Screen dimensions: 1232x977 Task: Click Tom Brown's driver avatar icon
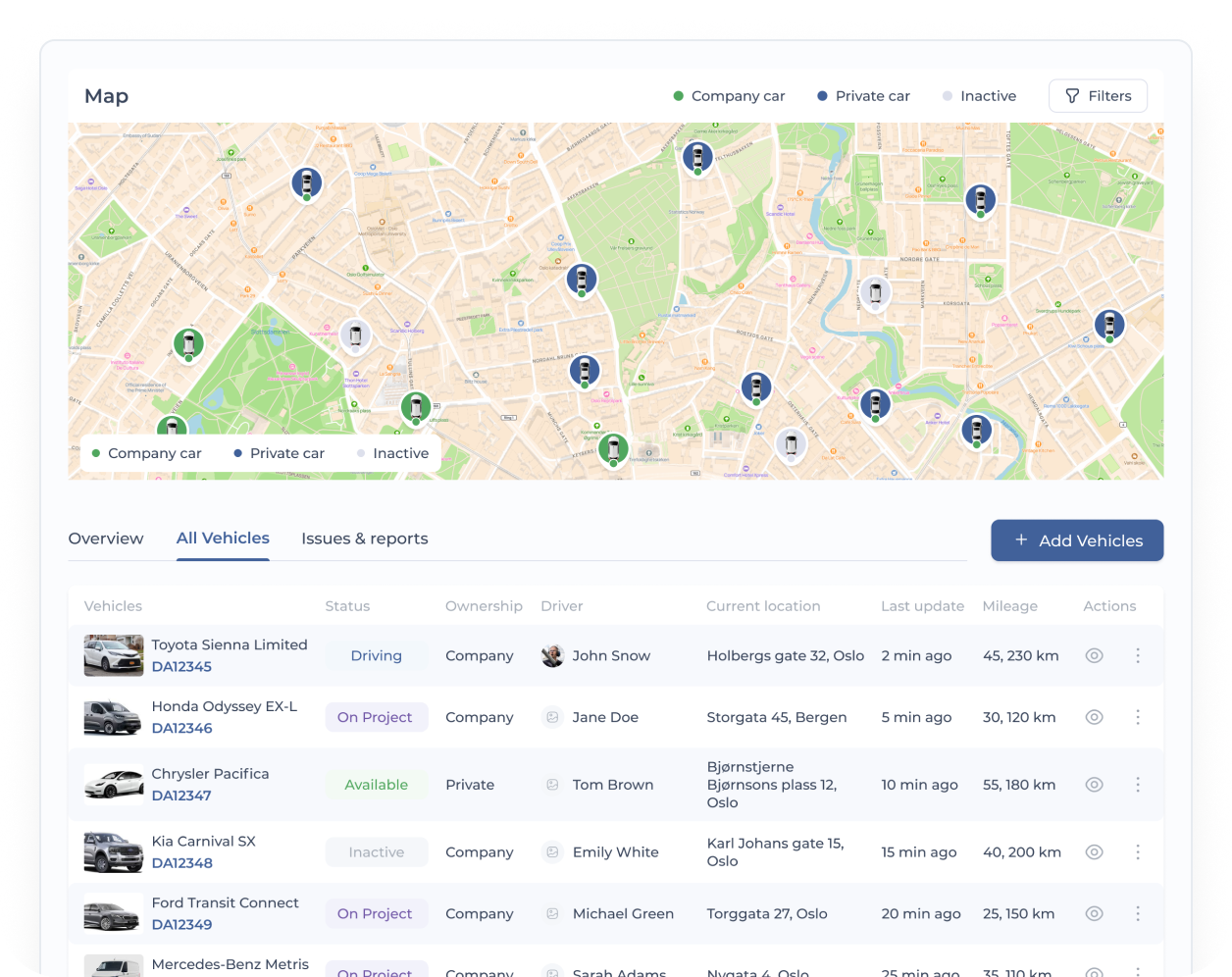pyautogui.click(x=552, y=785)
